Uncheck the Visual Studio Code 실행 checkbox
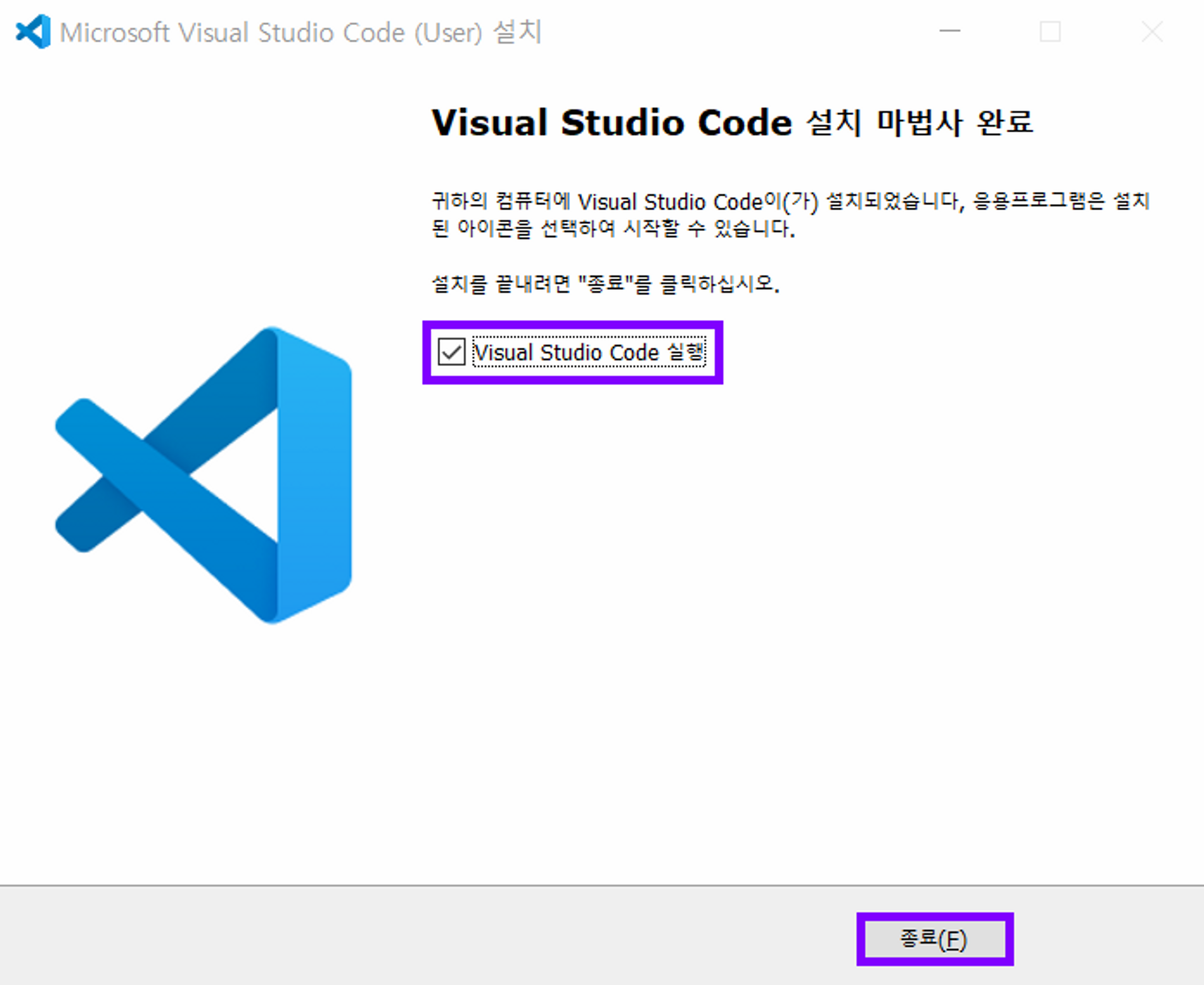1204x985 pixels. click(x=451, y=352)
